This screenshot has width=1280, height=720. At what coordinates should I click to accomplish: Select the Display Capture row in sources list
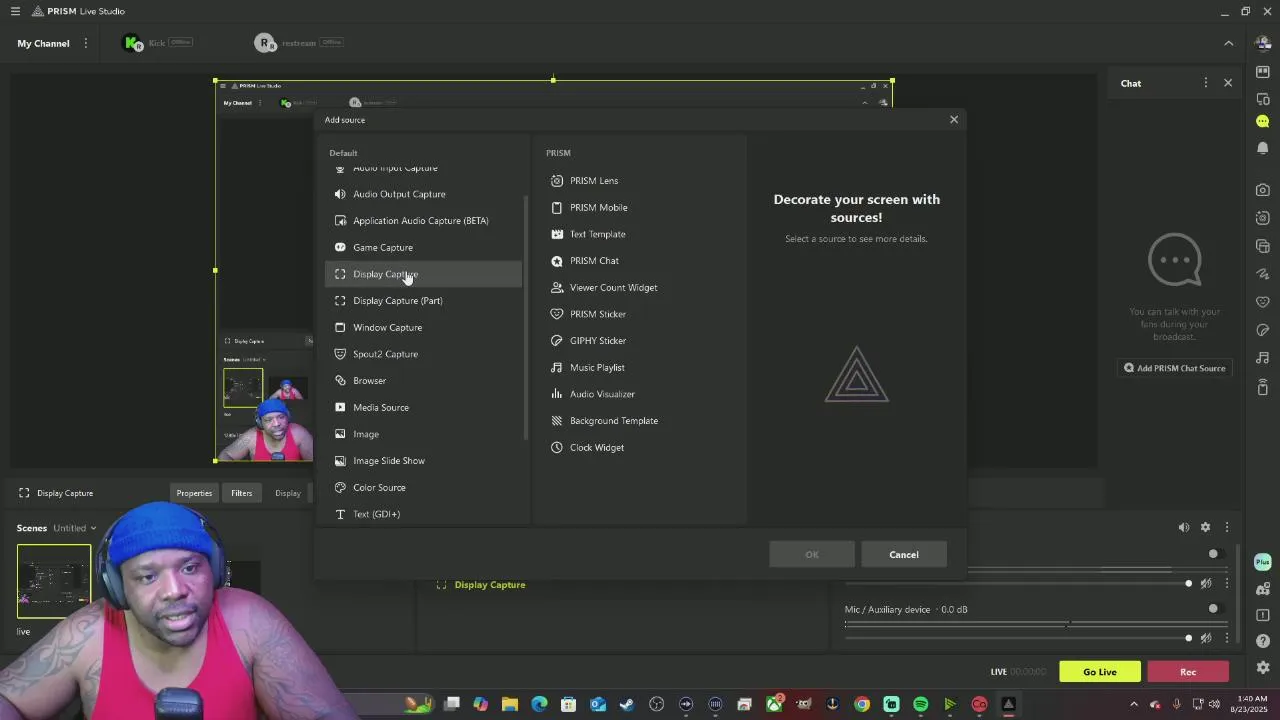pyautogui.click(x=489, y=585)
